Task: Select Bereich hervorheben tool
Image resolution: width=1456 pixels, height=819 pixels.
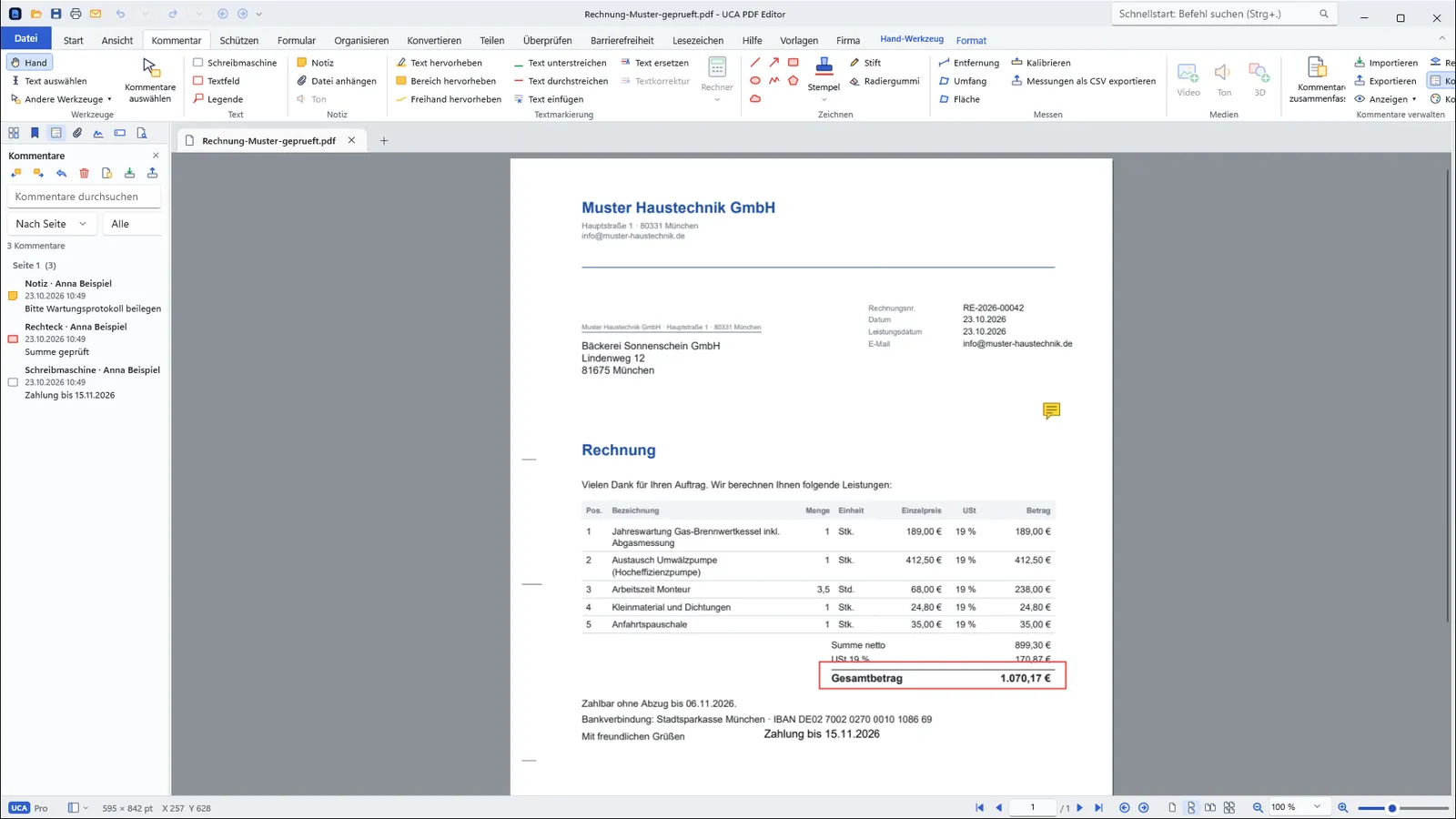Action: pos(446,81)
